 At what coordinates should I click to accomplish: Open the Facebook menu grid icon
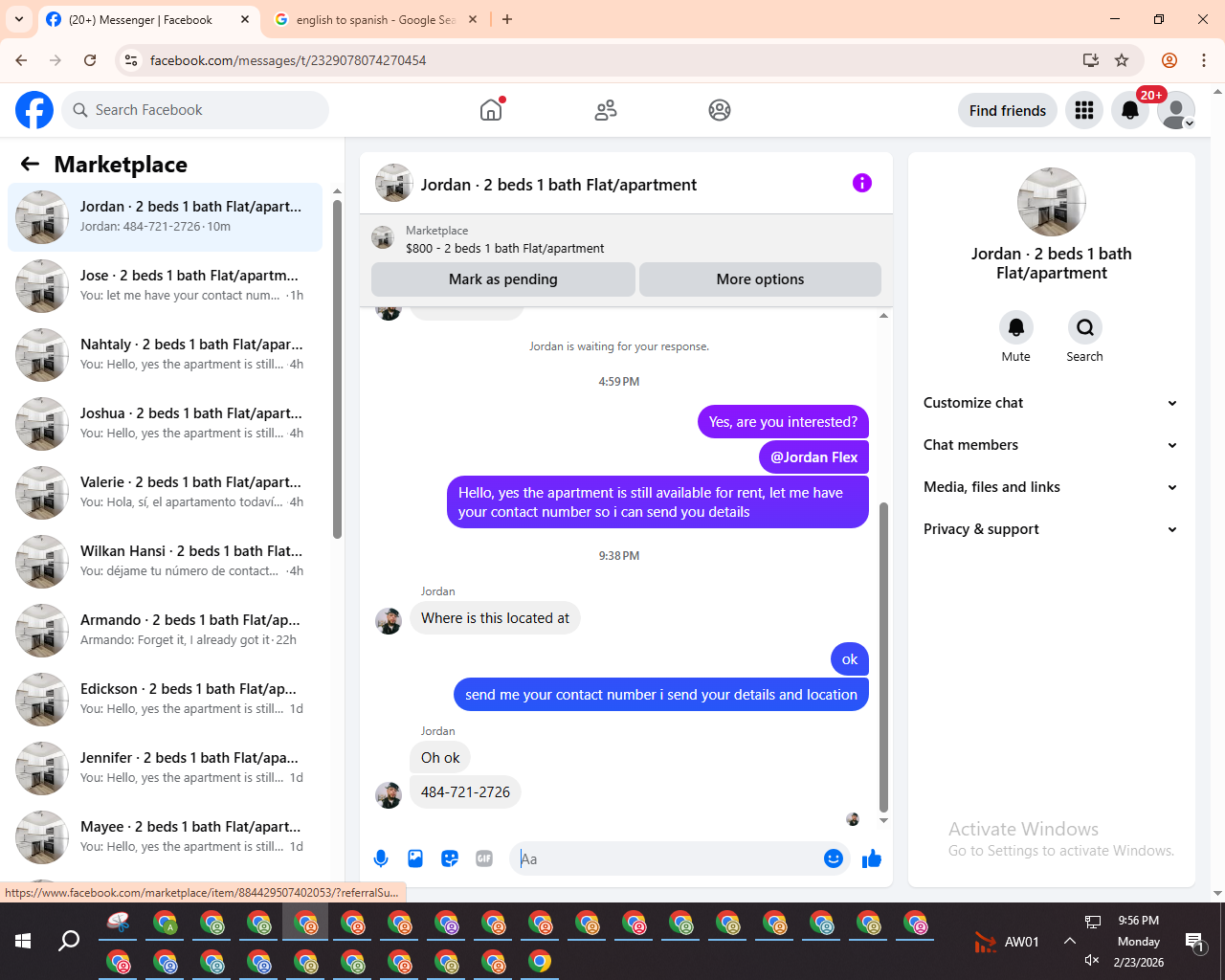coord(1084,110)
